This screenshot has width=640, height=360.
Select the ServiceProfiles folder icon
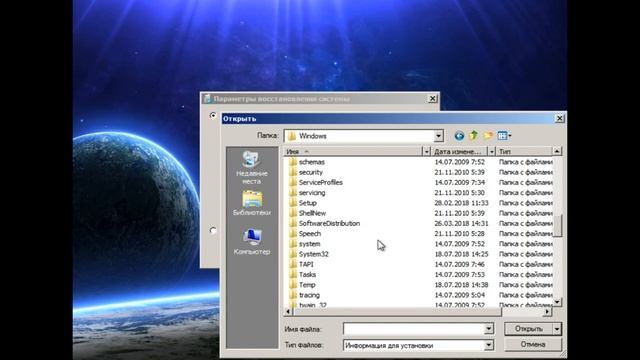(x=292, y=182)
